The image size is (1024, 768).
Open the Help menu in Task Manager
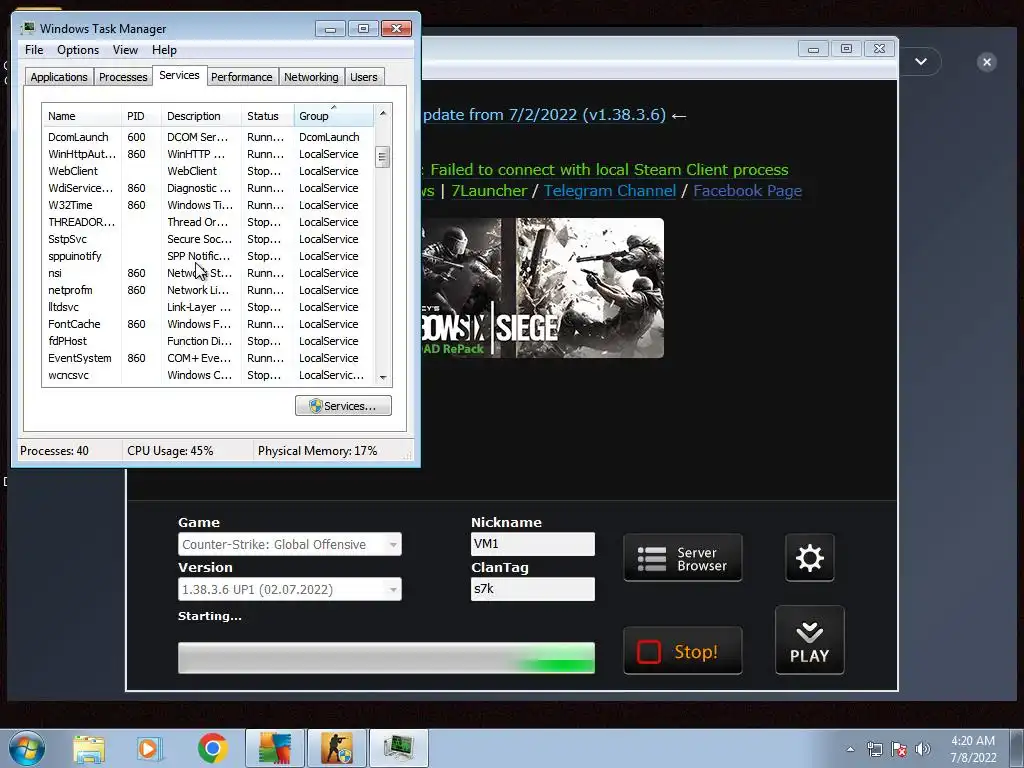pyautogui.click(x=164, y=50)
